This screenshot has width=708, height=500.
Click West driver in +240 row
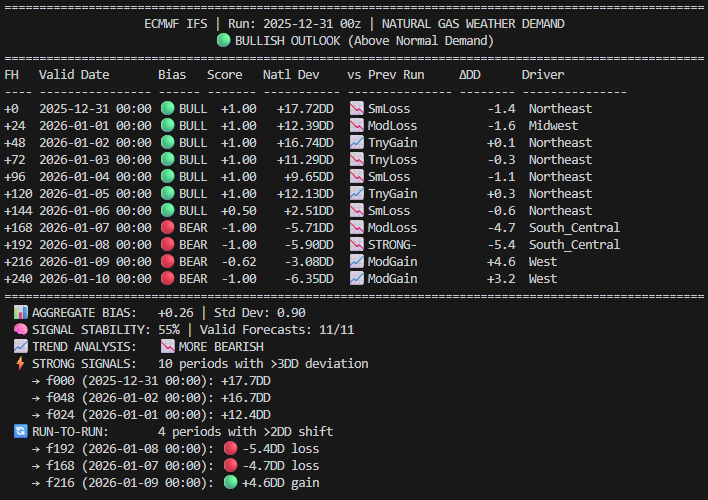pos(543,278)
